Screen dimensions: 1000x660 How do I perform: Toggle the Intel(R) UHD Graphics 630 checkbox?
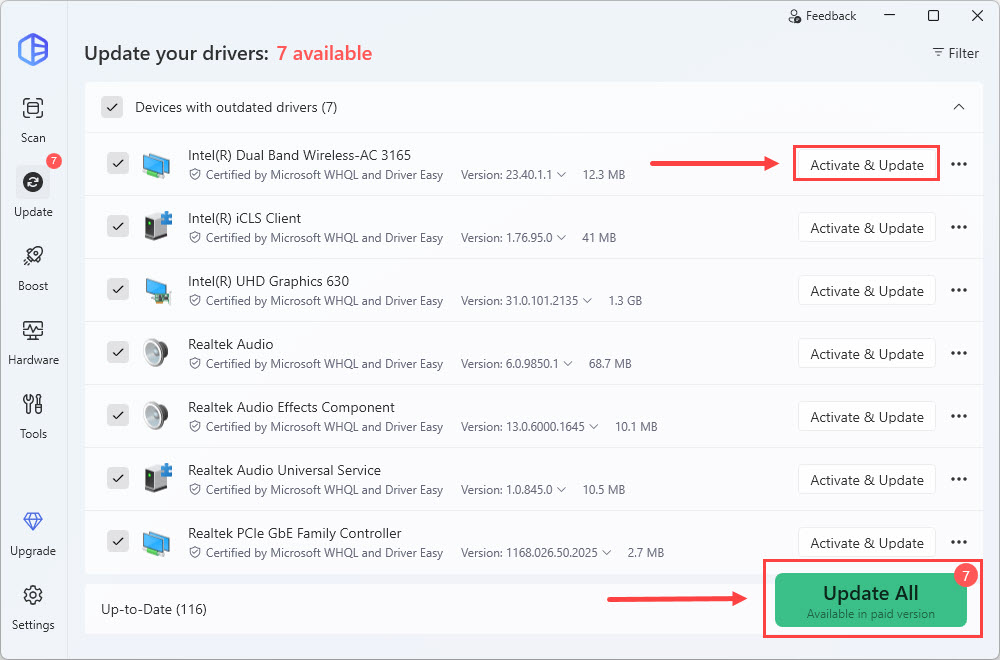(118, 289)
